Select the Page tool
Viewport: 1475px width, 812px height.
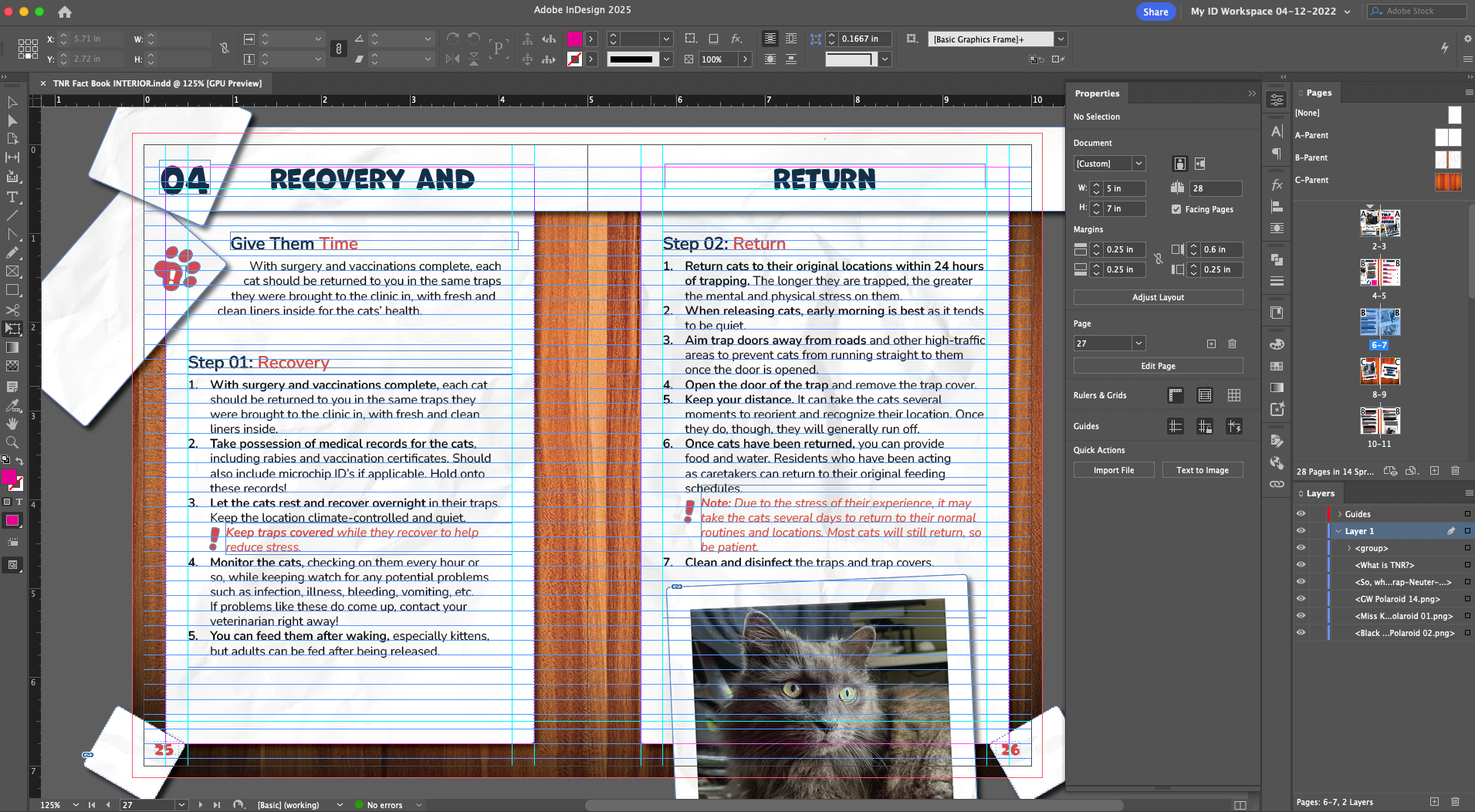(12, 139)
